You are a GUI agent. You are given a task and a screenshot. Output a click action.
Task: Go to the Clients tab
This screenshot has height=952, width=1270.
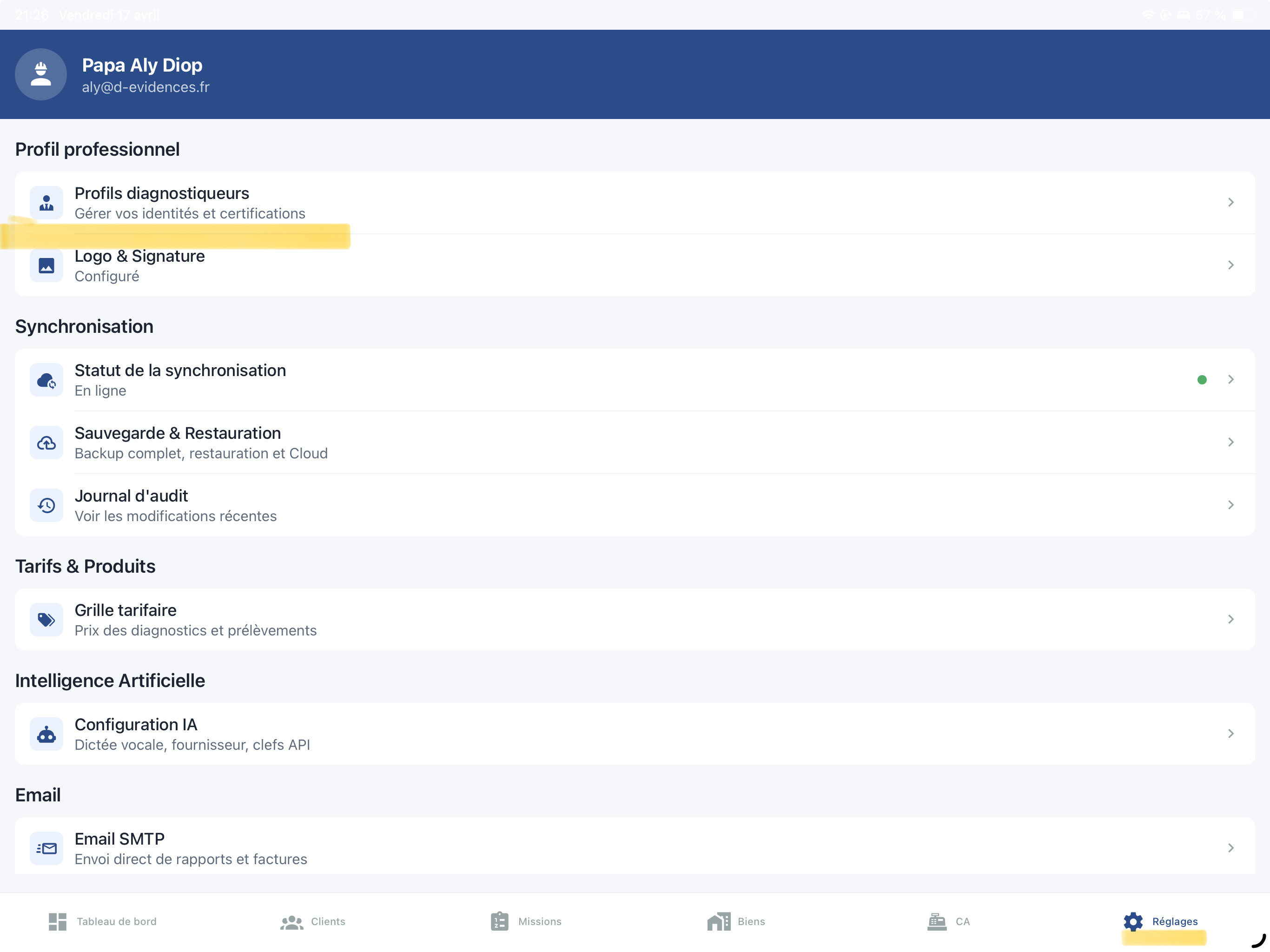pyautogui.click(x=313, y=922)
